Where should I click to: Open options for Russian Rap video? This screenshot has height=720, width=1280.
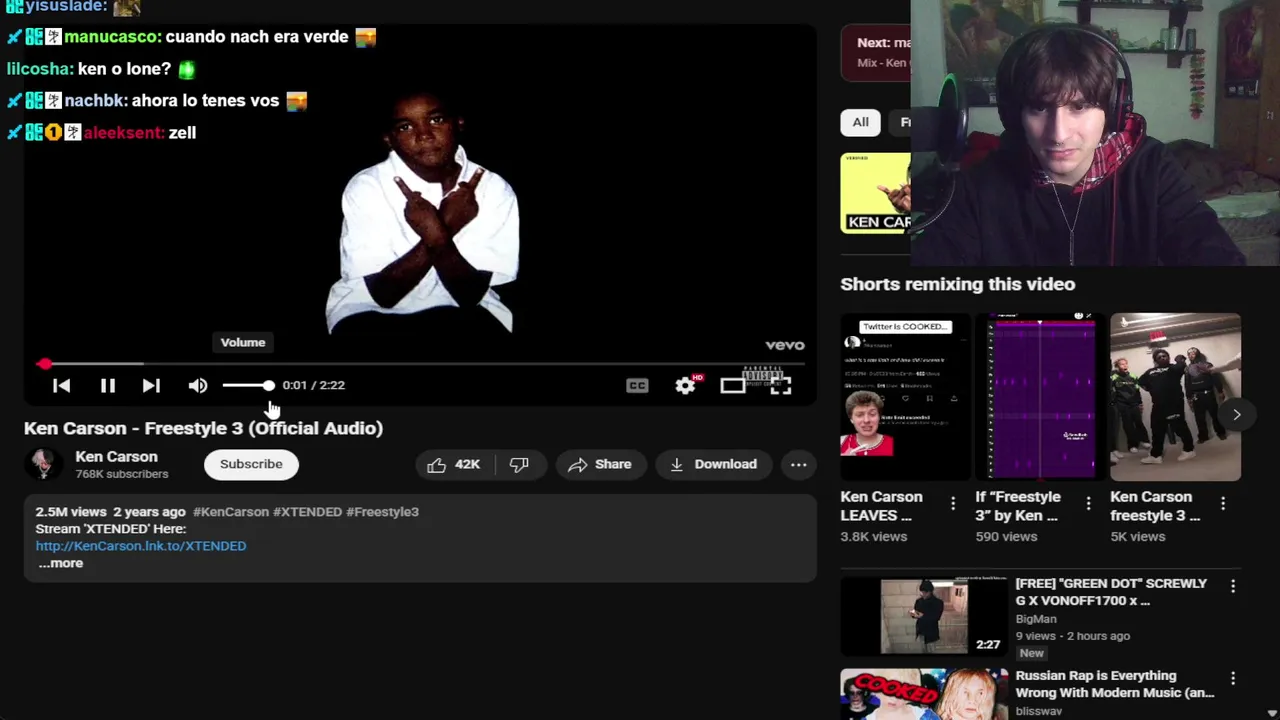[x=1233, y=678]
